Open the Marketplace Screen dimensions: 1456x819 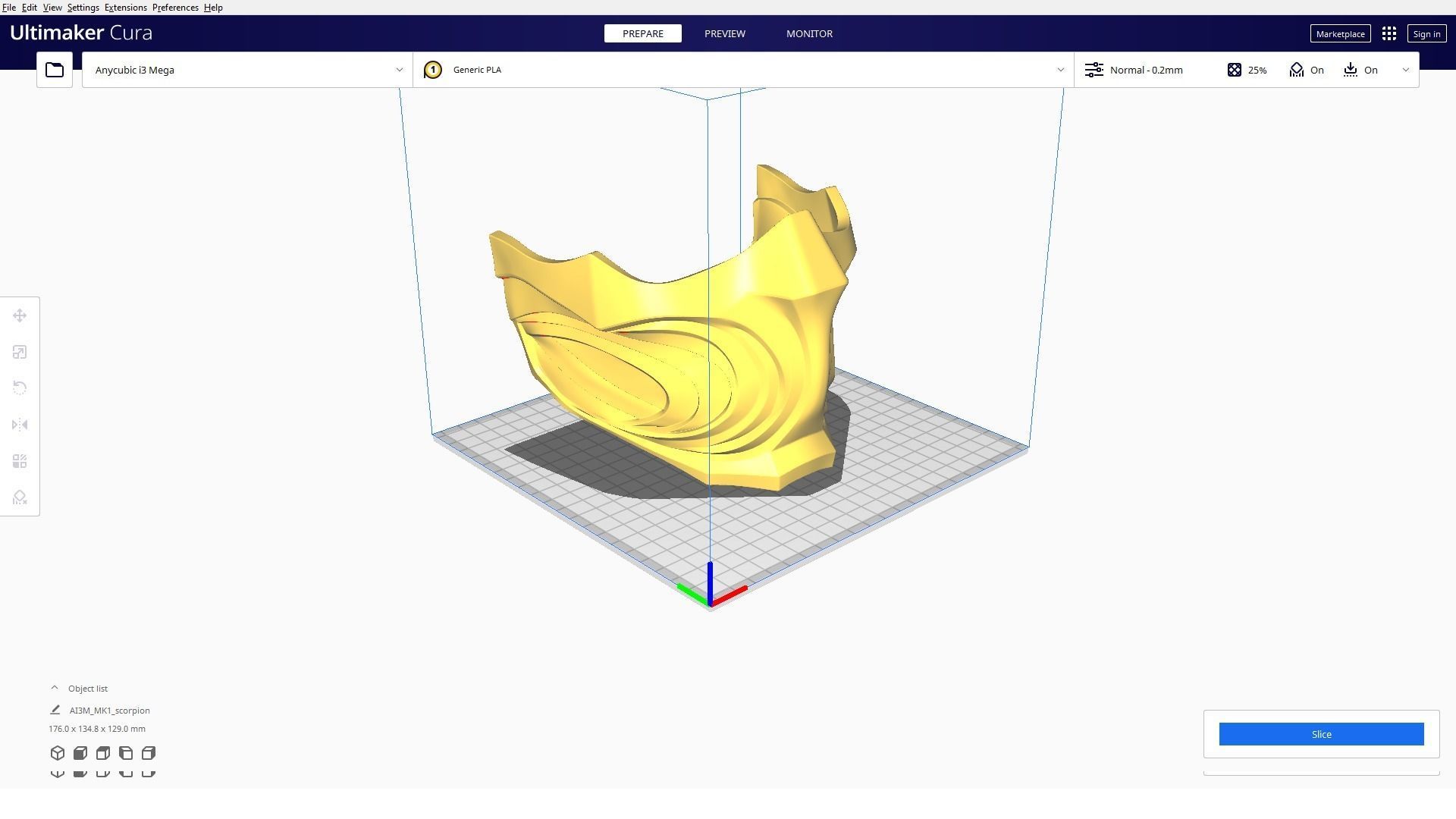pos(1340,33)
